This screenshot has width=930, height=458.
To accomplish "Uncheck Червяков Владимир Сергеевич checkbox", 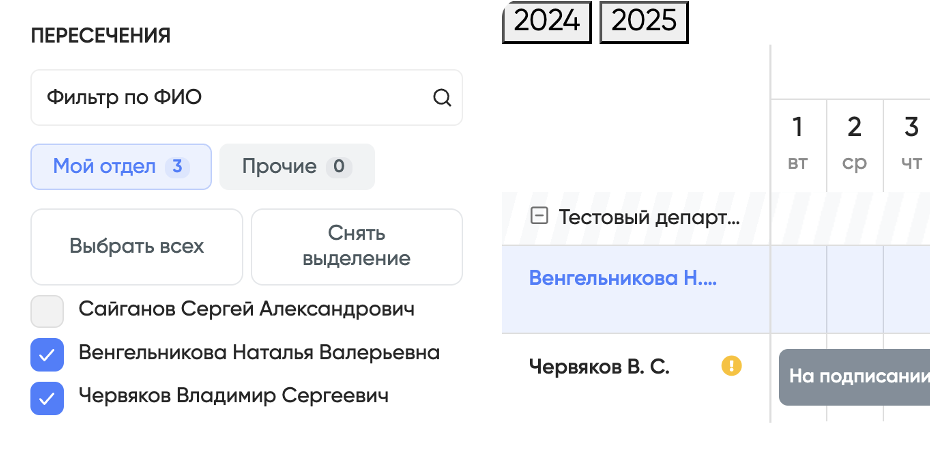I will click(x=47, y=397).
